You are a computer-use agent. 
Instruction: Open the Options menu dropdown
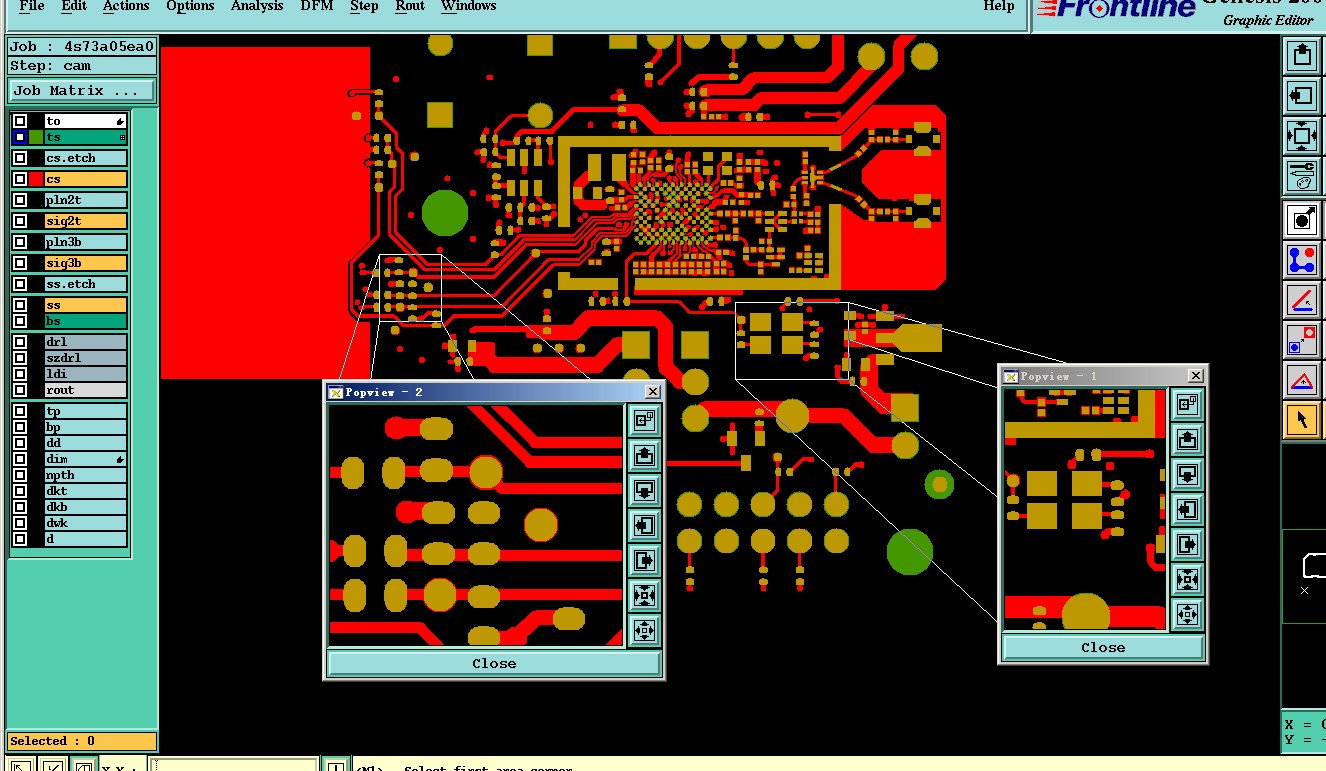[190, 7]
